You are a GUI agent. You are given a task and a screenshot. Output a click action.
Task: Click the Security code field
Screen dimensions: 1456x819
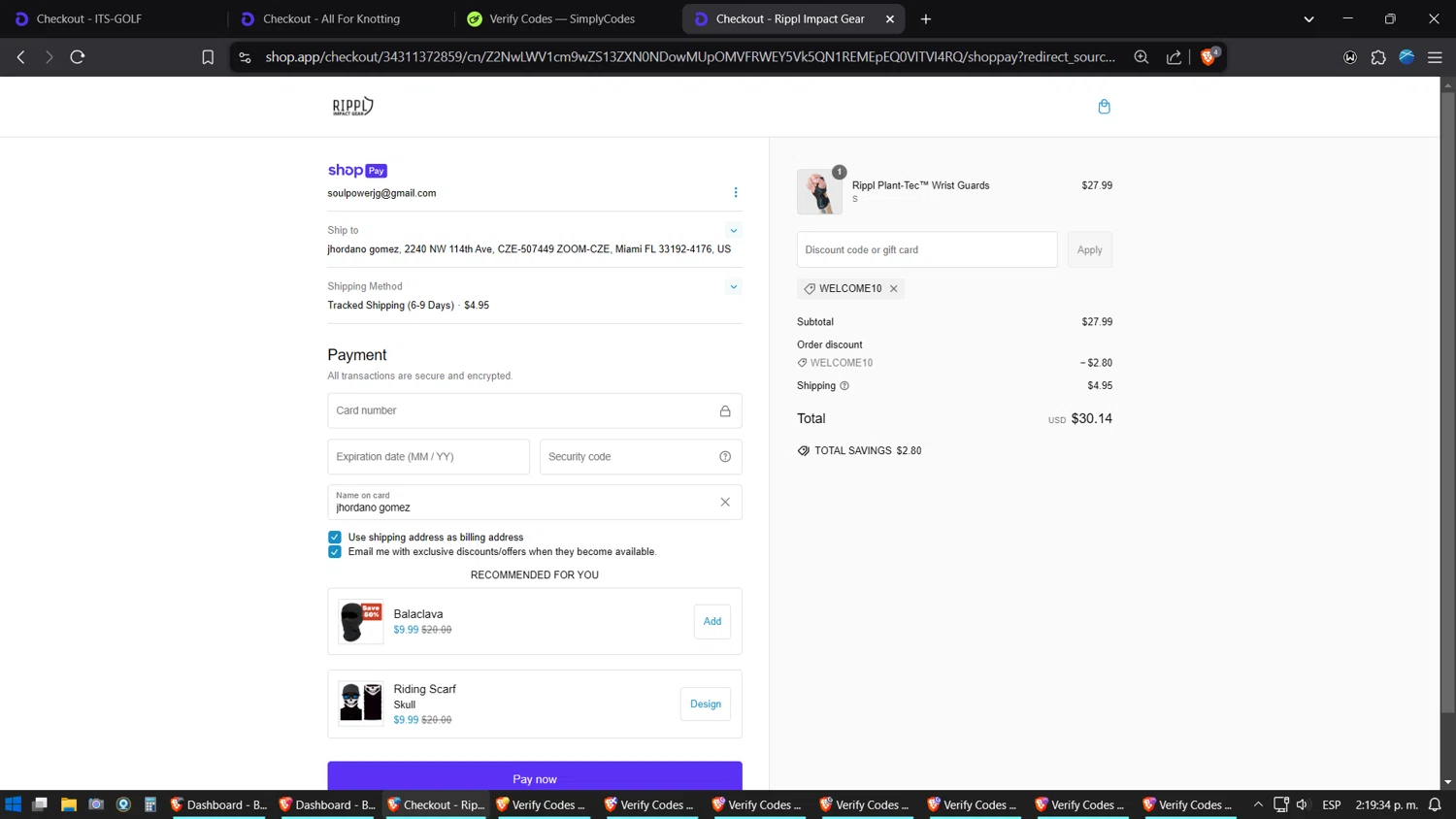641,457
